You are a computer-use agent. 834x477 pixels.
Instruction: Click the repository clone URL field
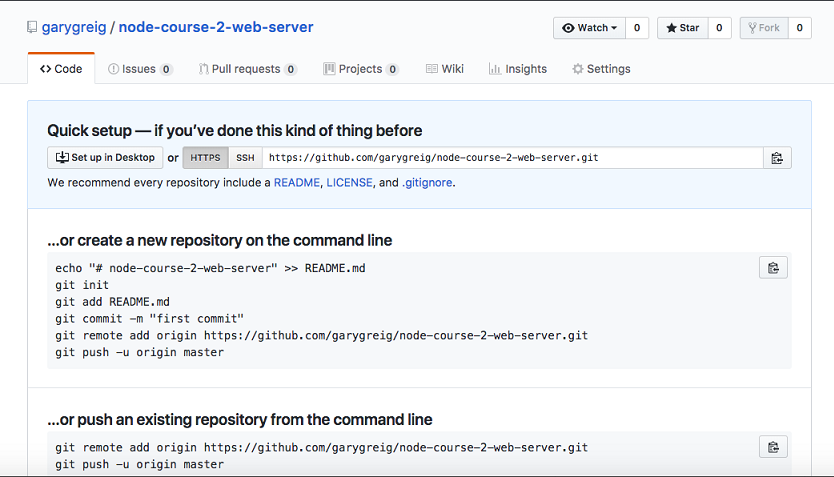512,158
